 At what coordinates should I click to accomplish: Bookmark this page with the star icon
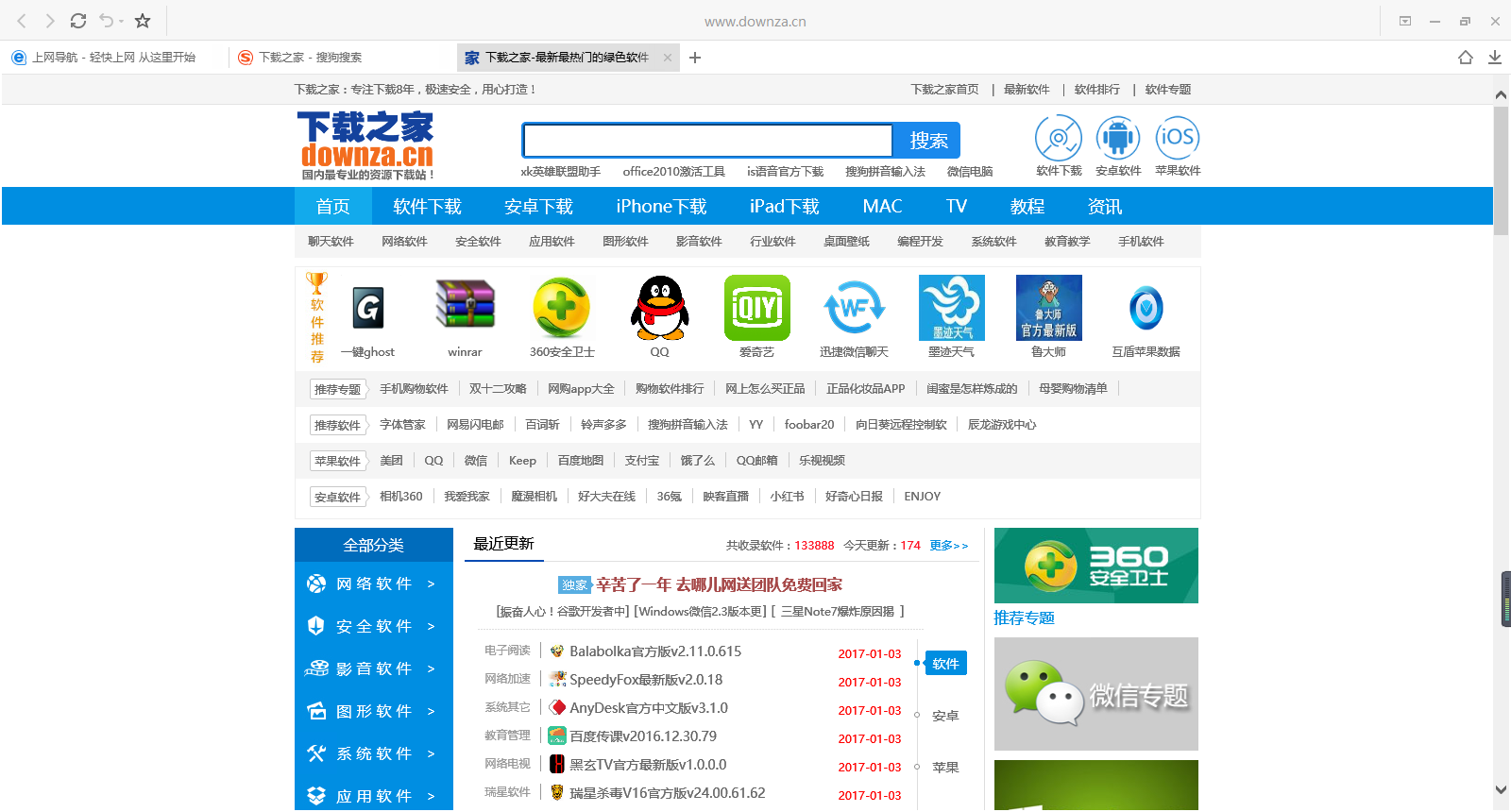pyautogui.click(x=143, y=21)
